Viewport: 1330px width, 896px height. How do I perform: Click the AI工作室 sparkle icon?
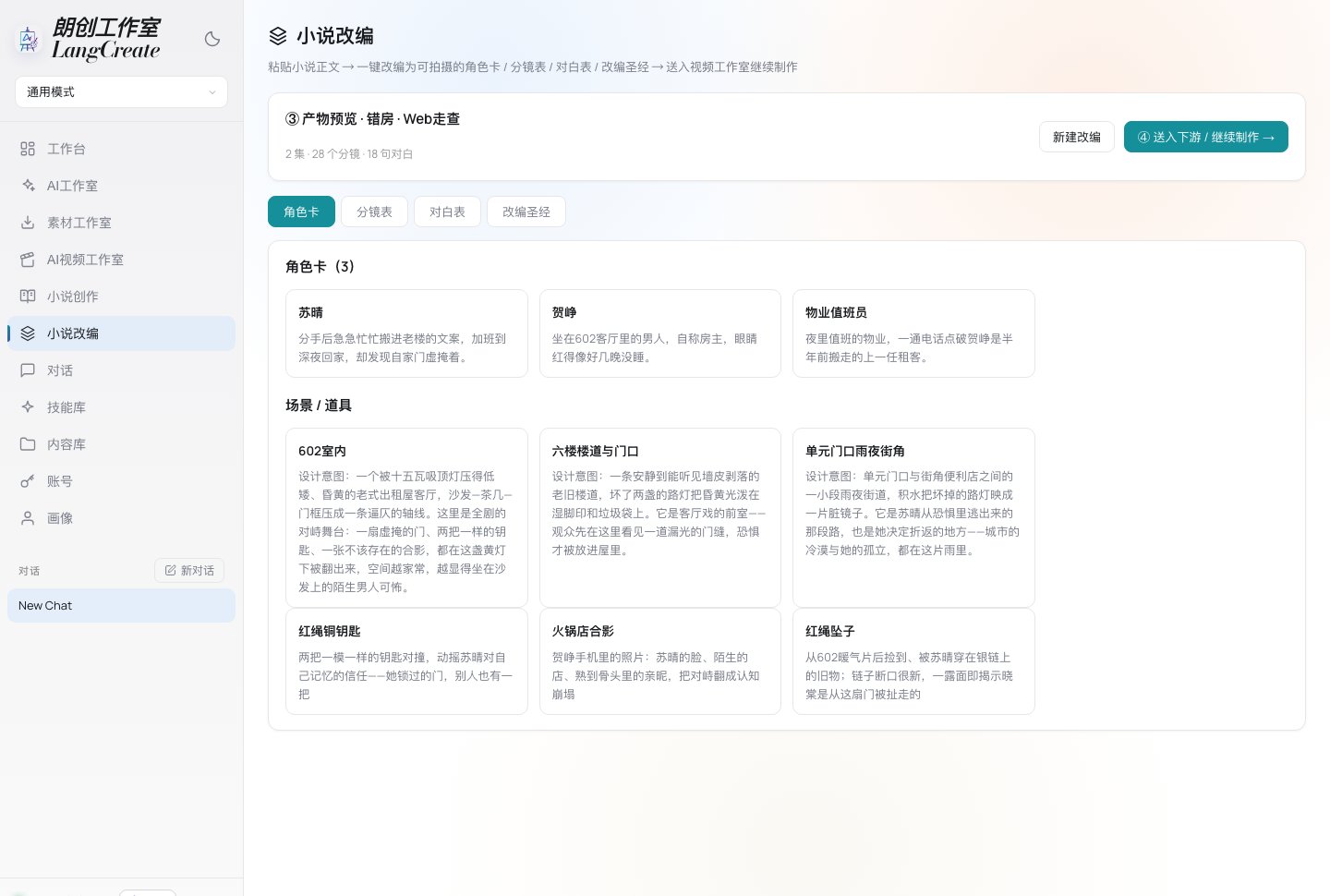(28, 186)
